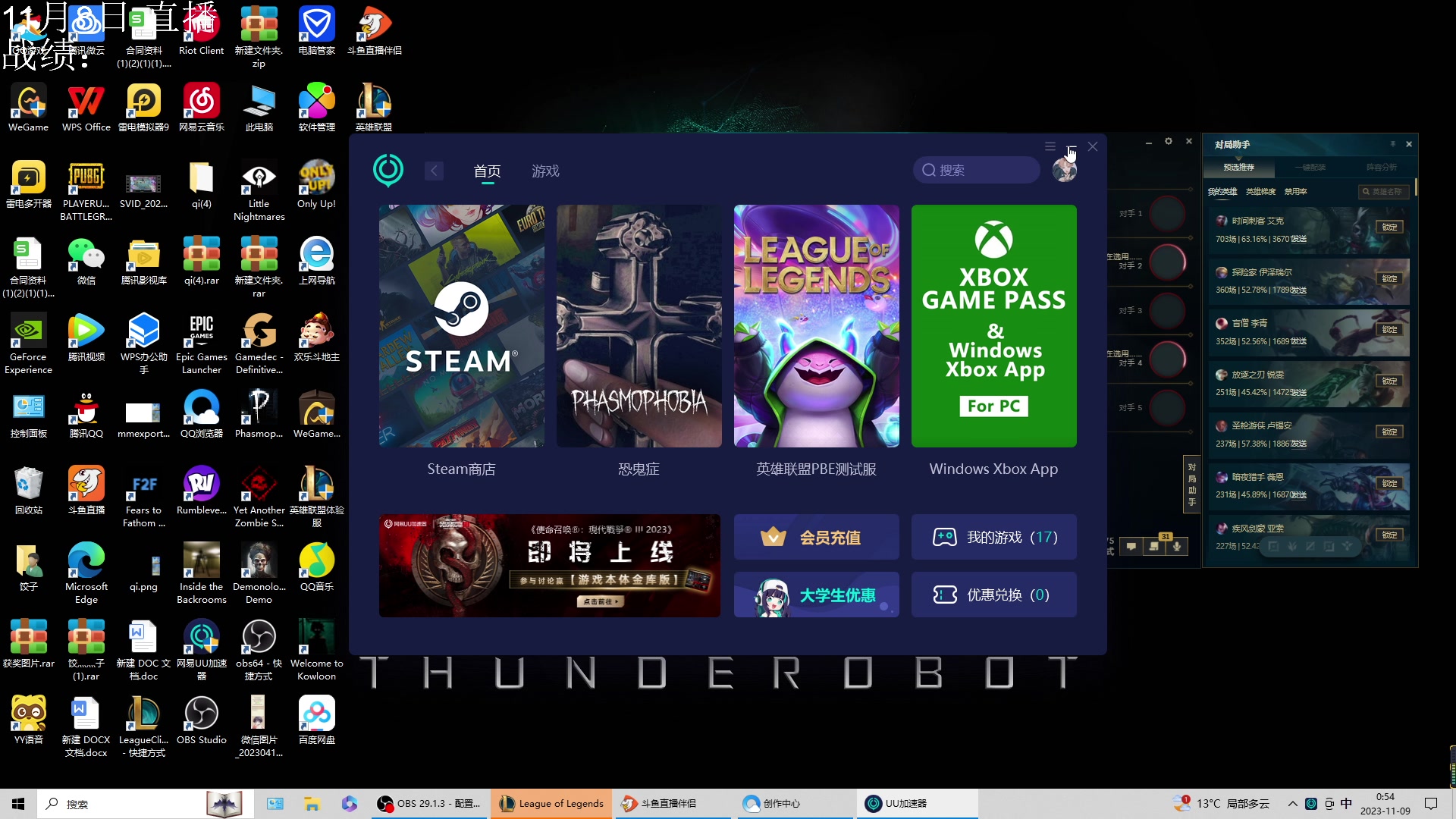Select the 阵容分析 tab
Viewport: 1456px width, 819px height.
point(1381,167)
